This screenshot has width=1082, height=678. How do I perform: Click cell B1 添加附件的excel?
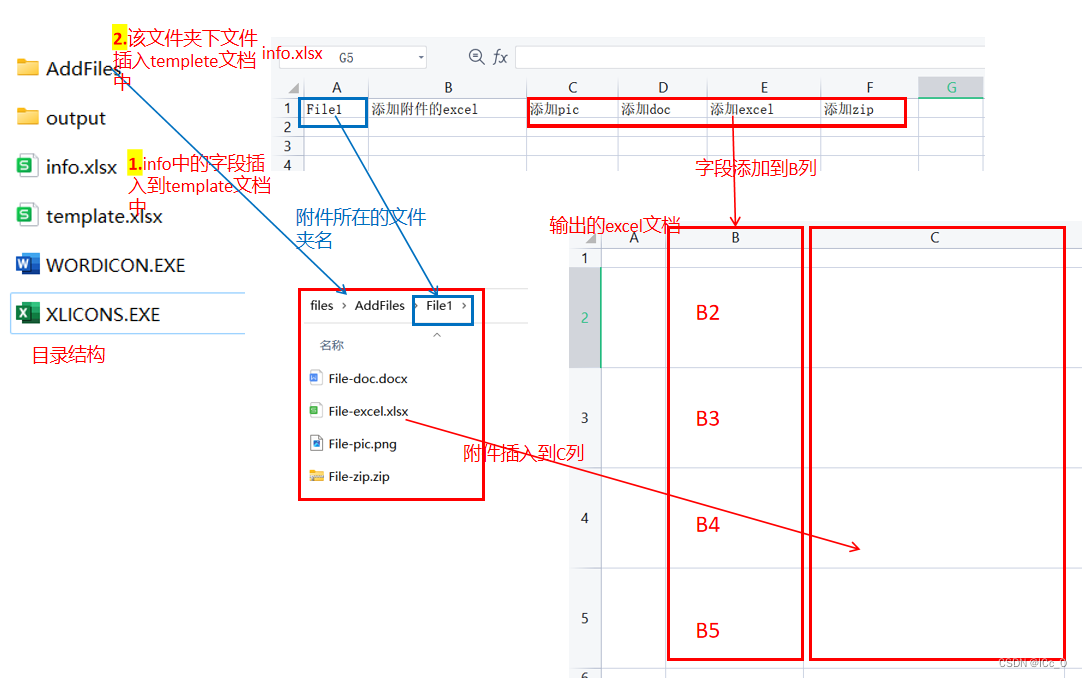coord(448,109)
